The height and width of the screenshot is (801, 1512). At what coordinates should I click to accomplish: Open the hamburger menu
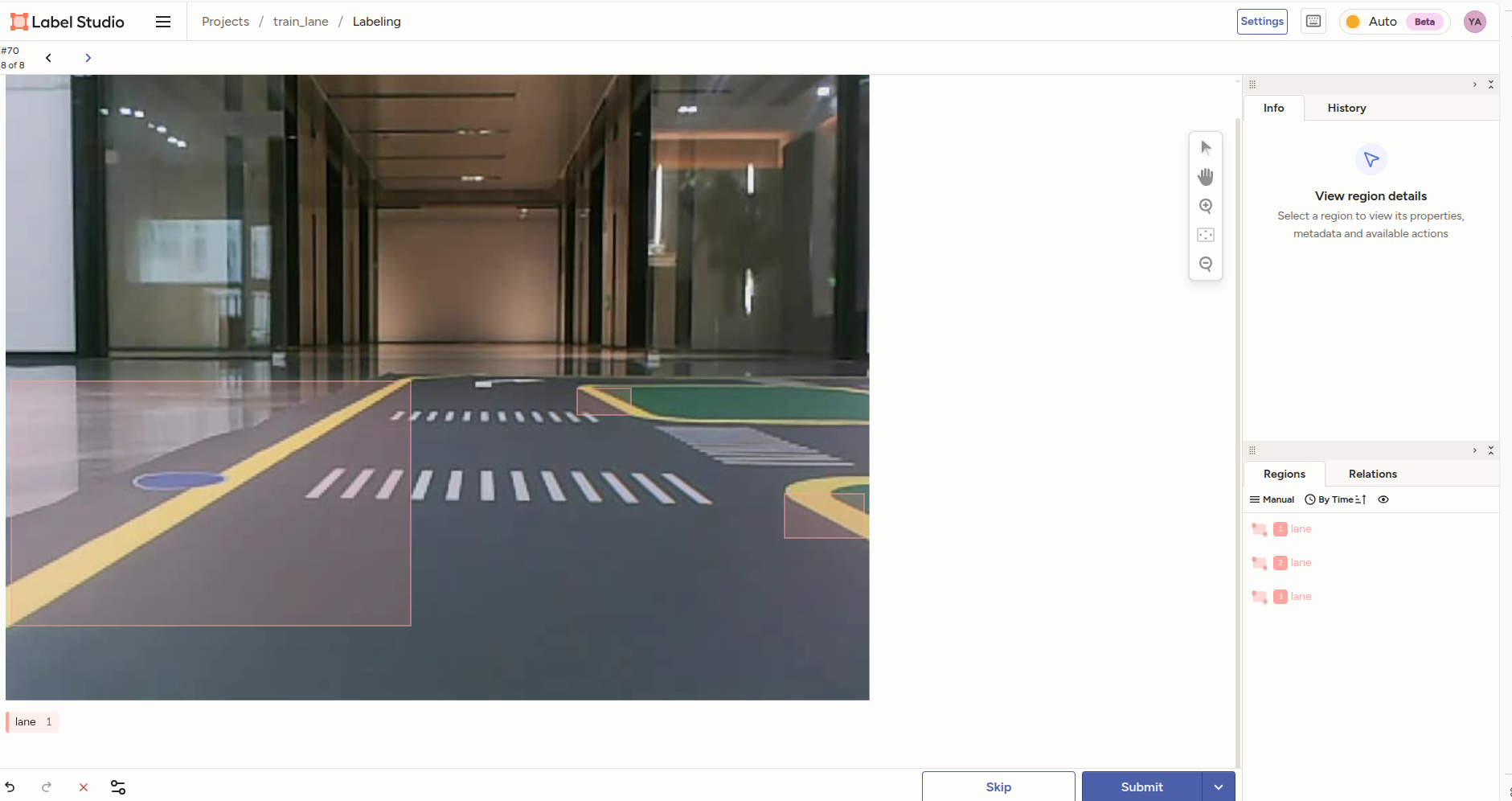(x=163, y=22)
